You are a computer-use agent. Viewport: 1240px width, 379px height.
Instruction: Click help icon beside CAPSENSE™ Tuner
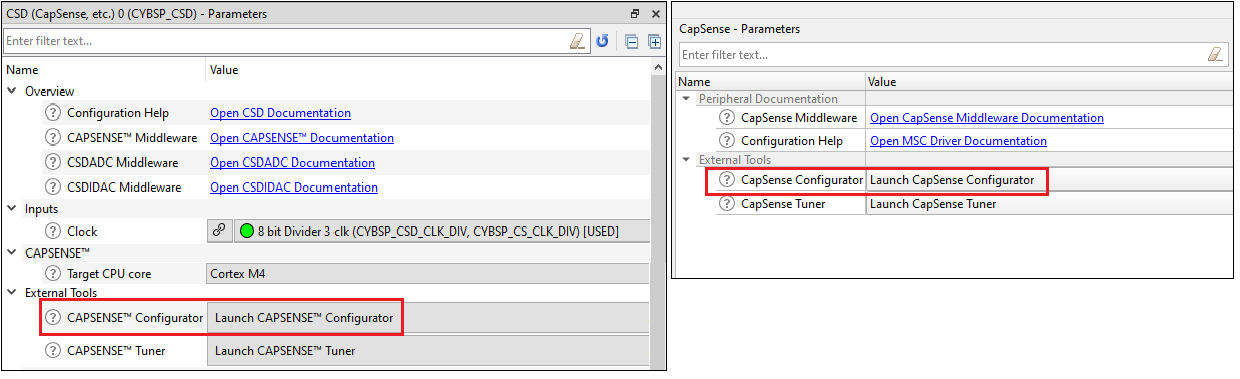pos(53,350)
